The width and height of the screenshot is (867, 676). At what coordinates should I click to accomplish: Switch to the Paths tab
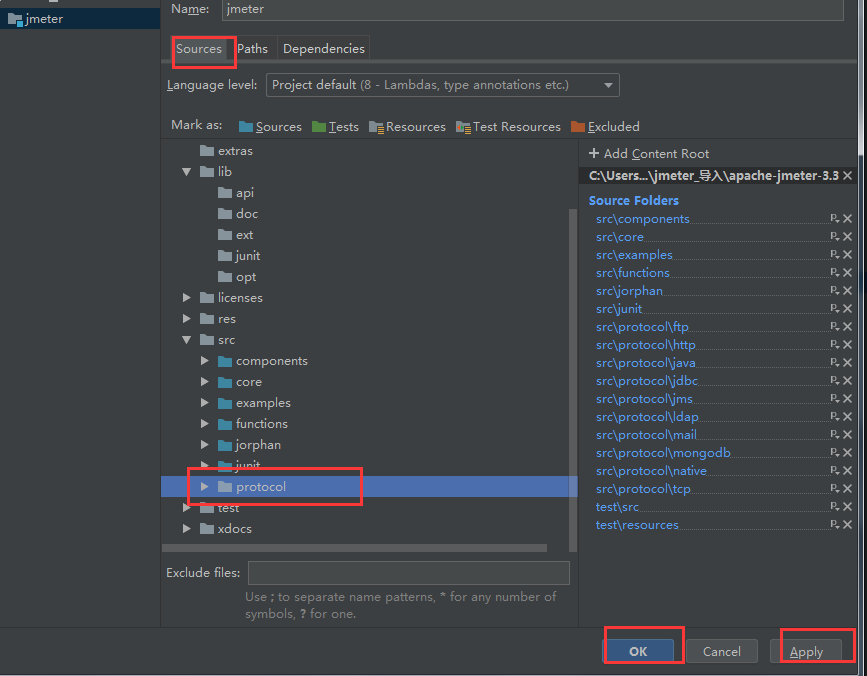[252, 49]
